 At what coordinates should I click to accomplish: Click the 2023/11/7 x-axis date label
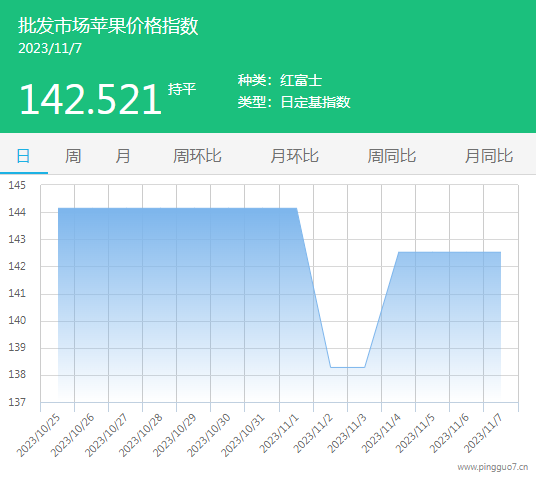[483, 433]
